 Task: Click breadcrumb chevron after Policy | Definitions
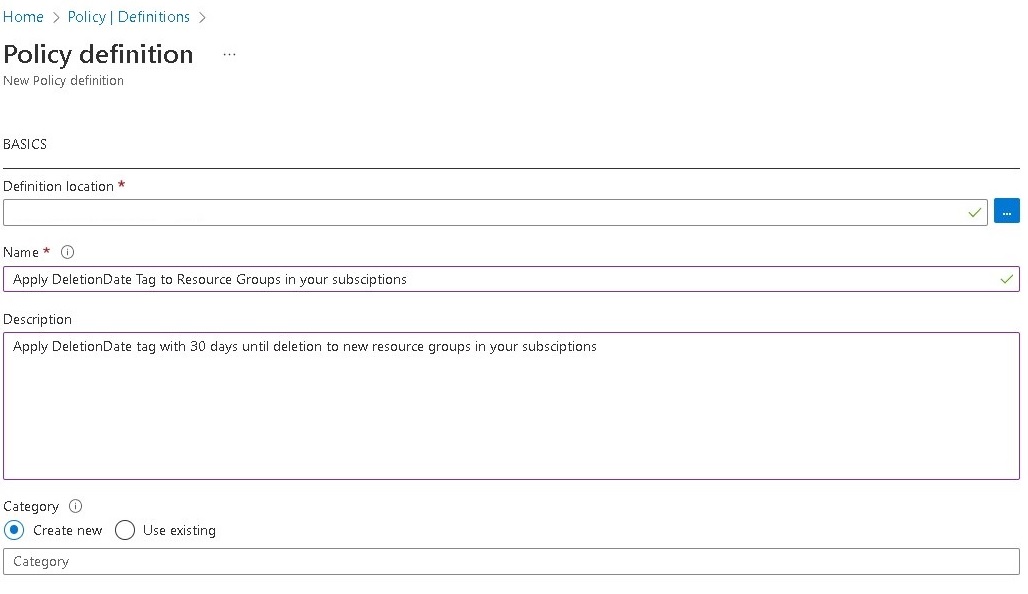tap(203, 18)
